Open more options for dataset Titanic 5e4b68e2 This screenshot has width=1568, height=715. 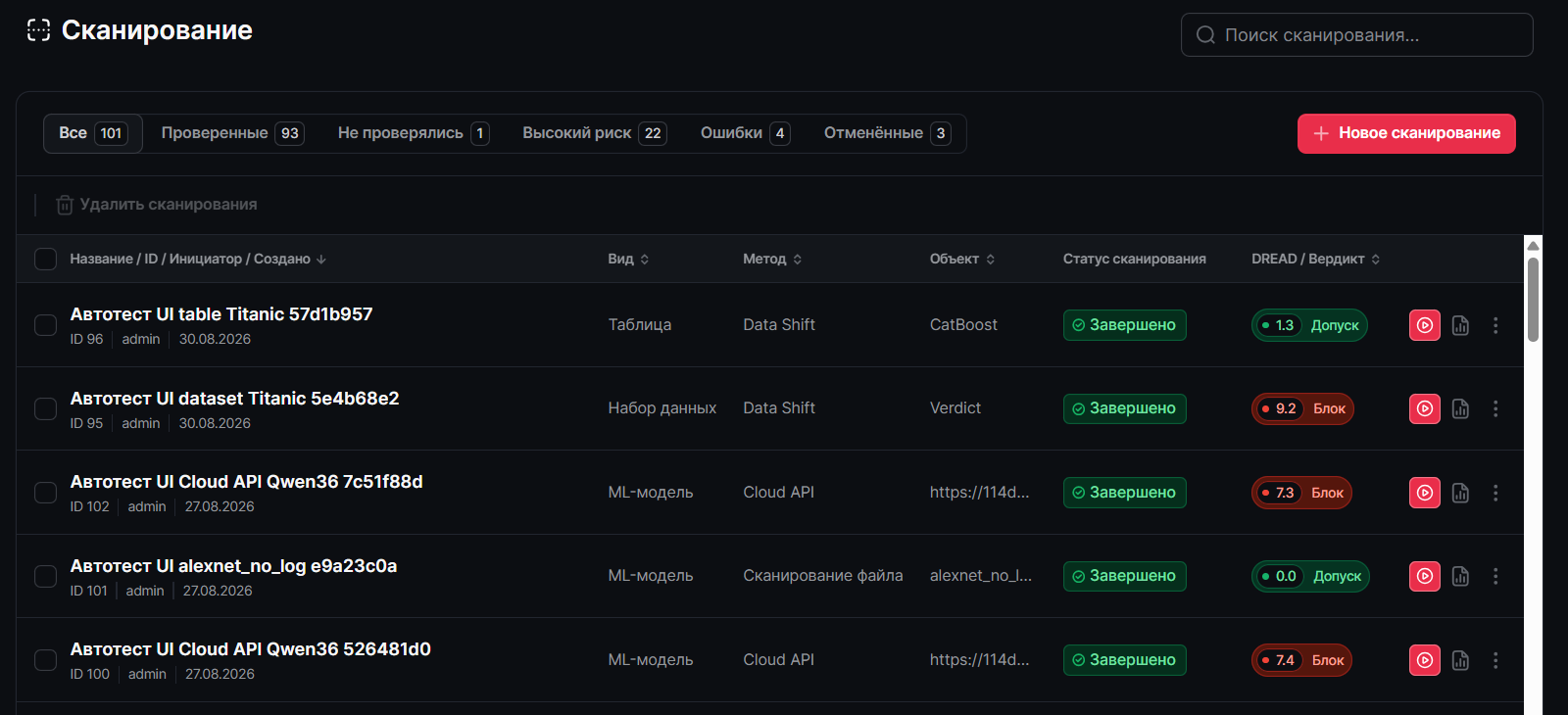pyautogui.click(x=1495, y=408)
